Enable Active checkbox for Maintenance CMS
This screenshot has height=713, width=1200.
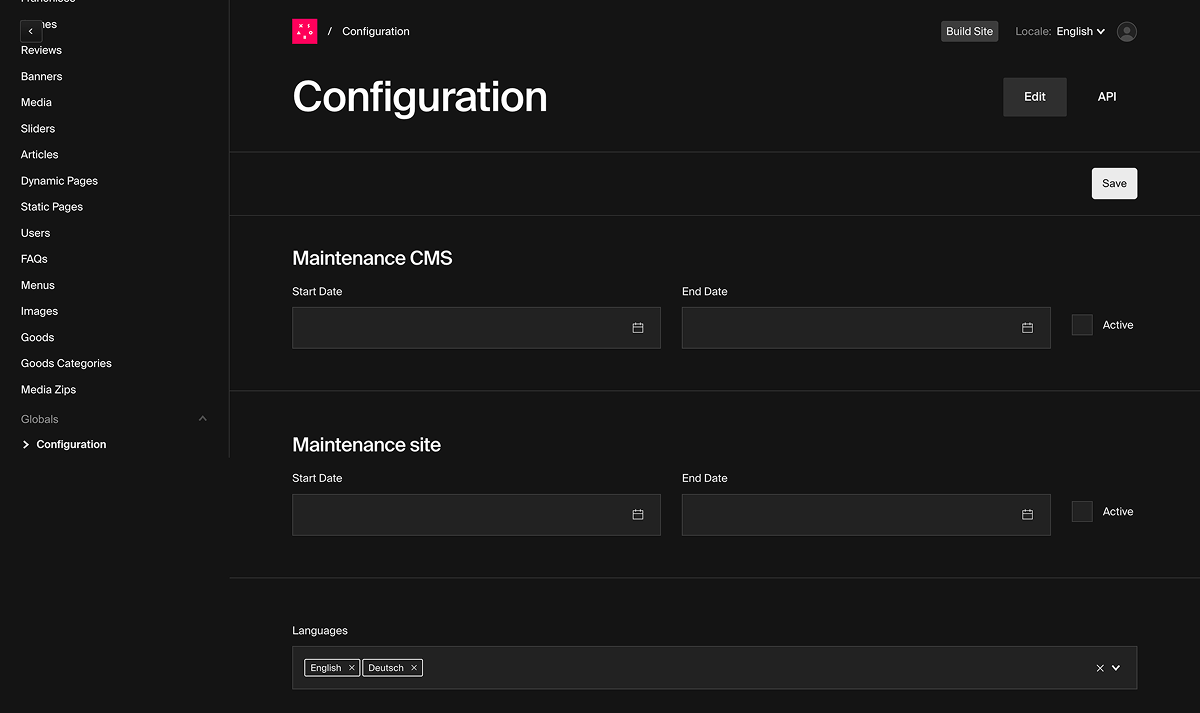[1082, 325]
